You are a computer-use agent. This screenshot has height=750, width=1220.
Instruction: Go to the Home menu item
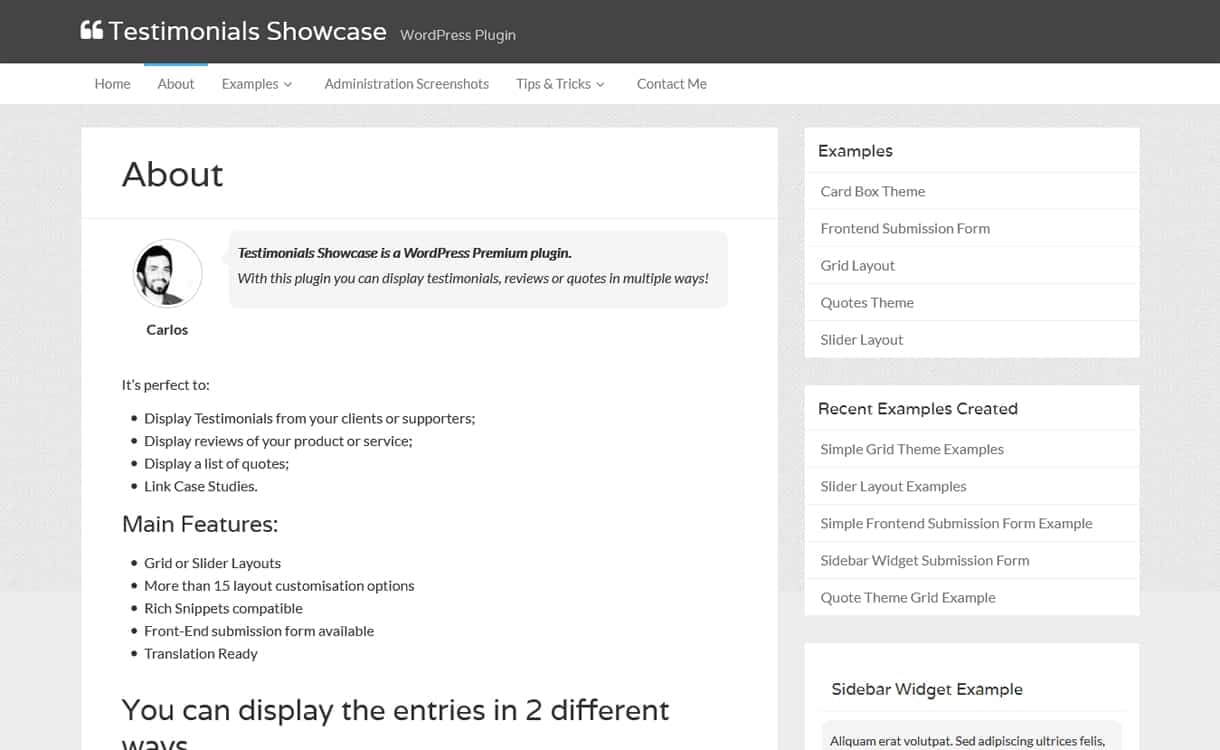(x=112, y=84)
